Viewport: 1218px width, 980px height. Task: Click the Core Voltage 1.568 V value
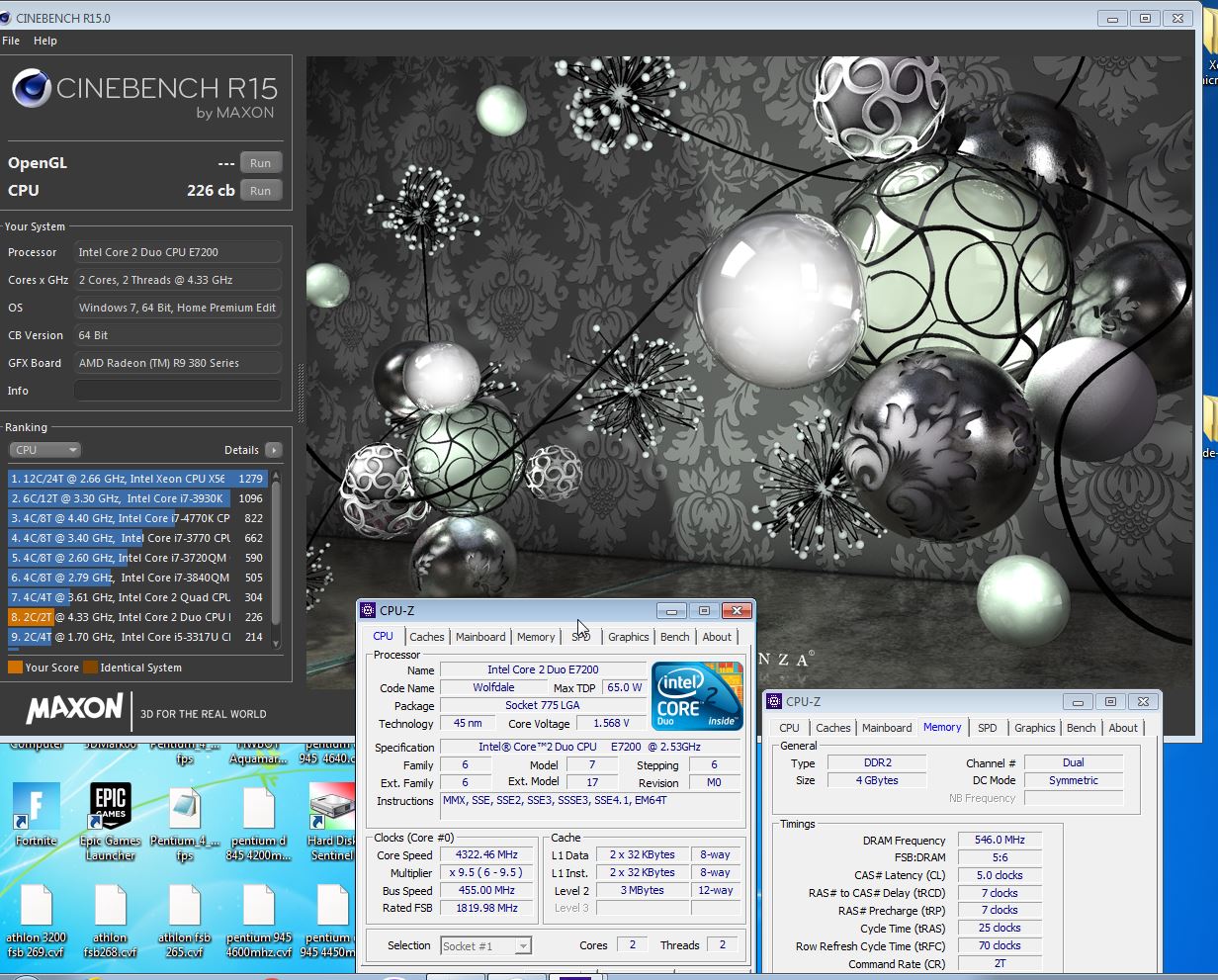pos(611,723)
